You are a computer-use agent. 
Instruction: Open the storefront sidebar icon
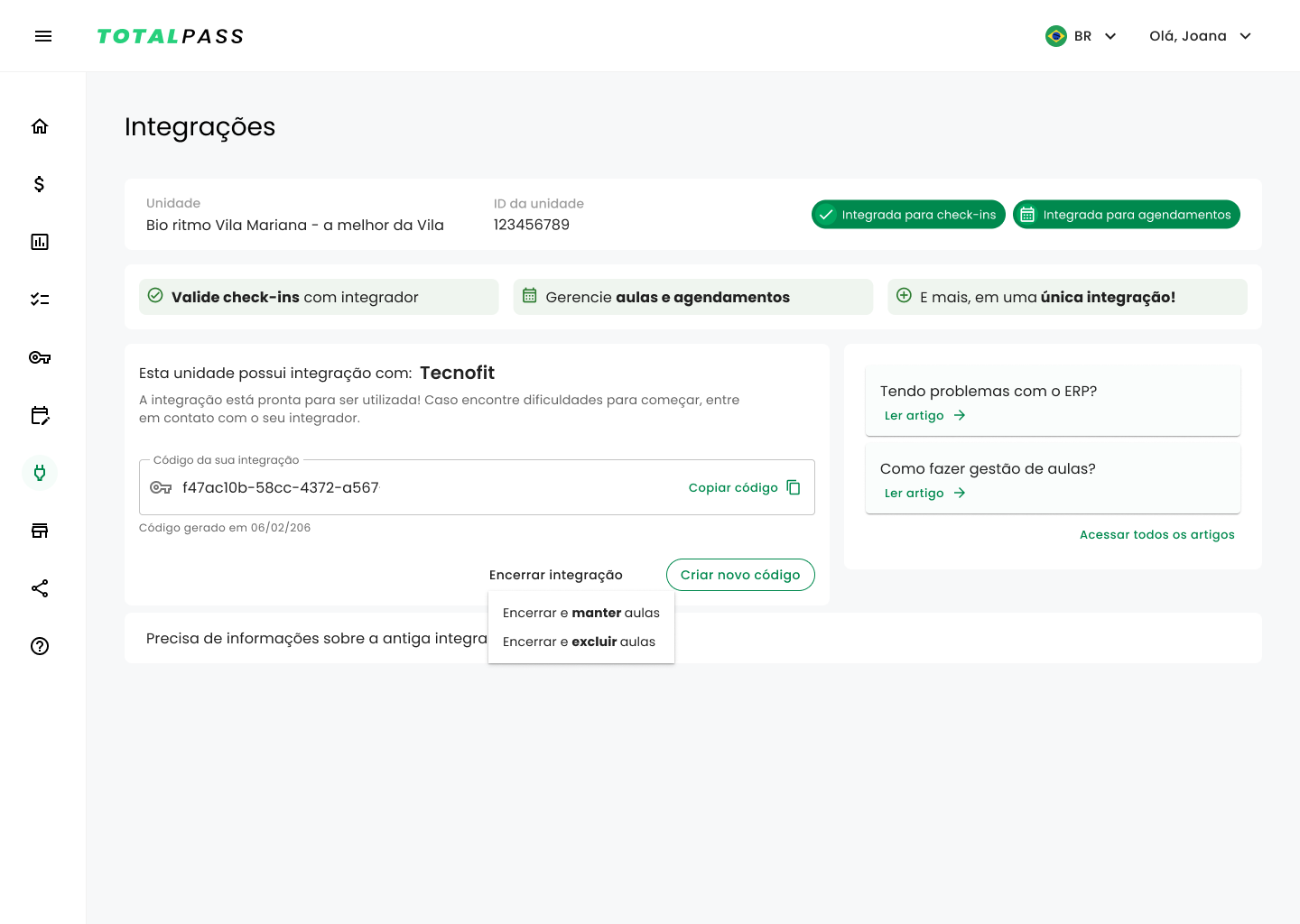tap(40, 531)
